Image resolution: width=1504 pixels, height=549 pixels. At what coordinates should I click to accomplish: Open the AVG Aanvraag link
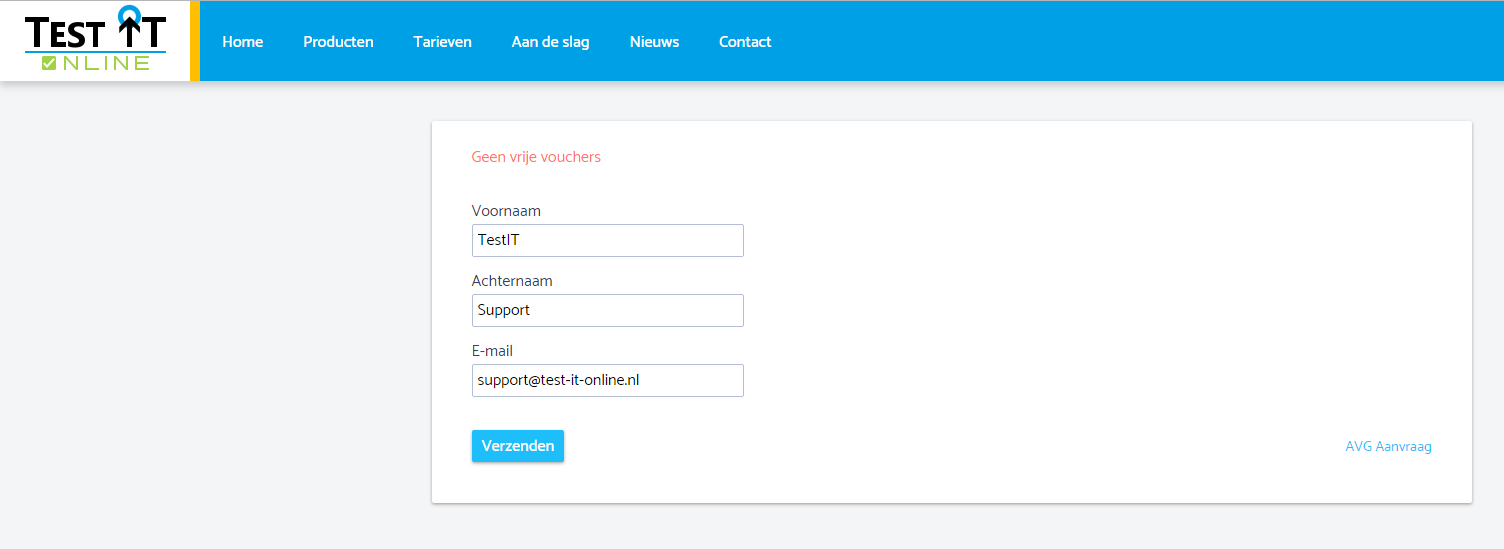[1388, 447]
